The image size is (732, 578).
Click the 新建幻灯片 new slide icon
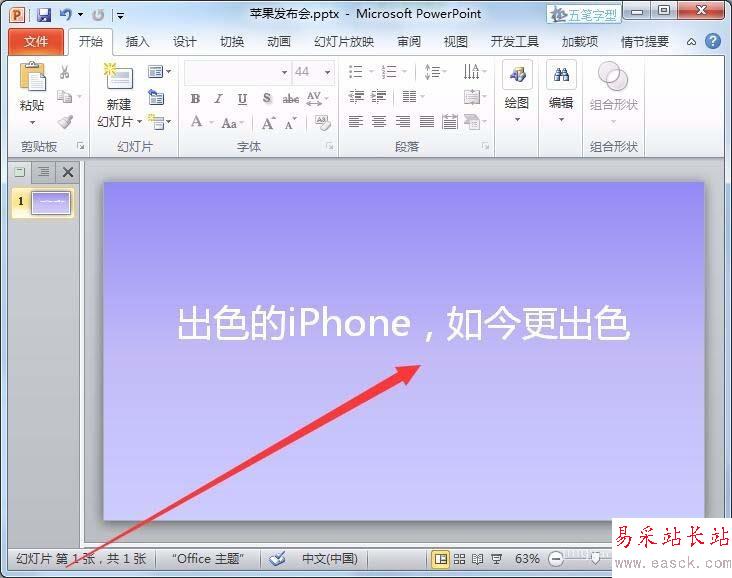[119, 77]
